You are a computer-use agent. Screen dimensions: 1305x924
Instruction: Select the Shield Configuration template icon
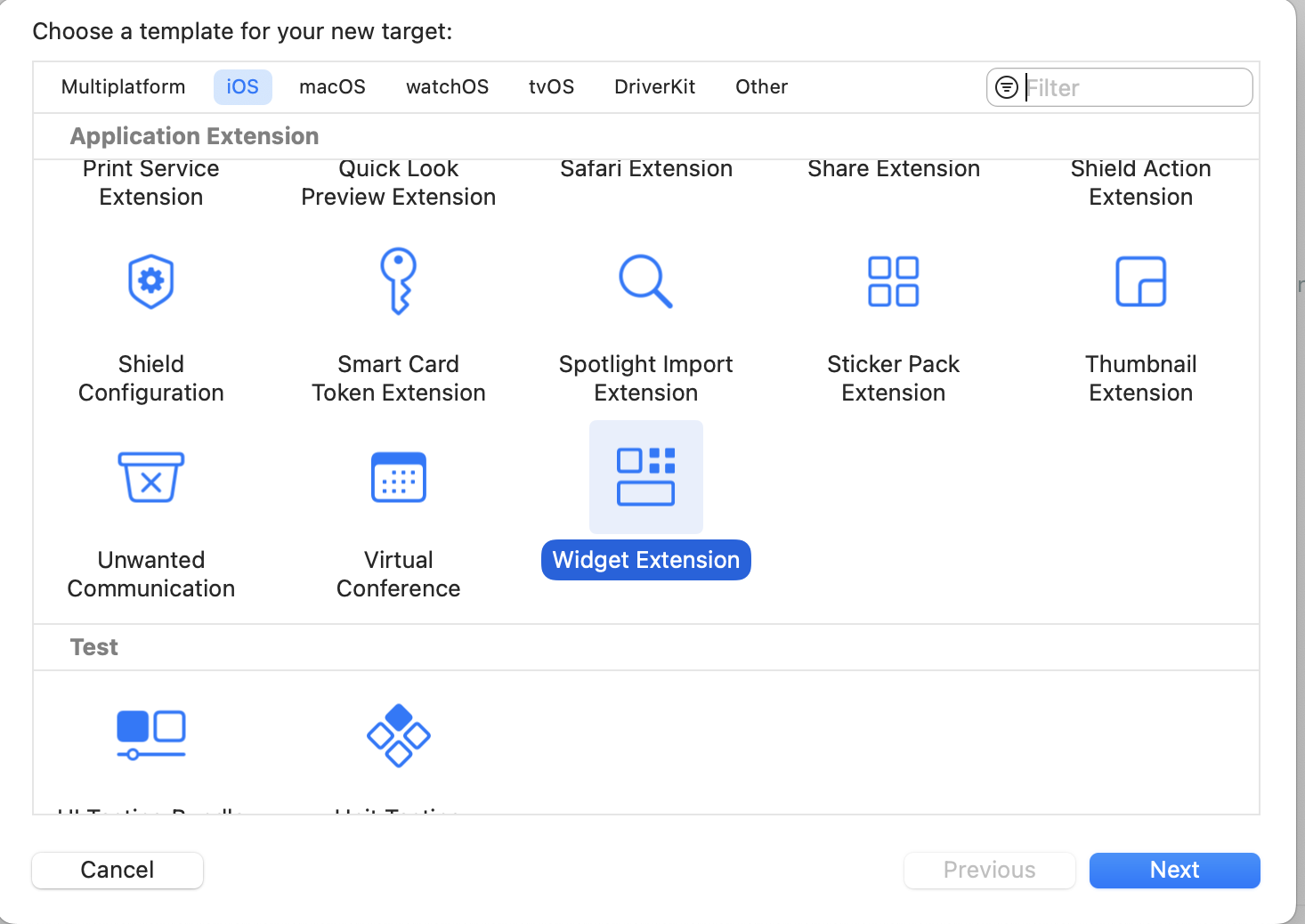tap(150, 281)
